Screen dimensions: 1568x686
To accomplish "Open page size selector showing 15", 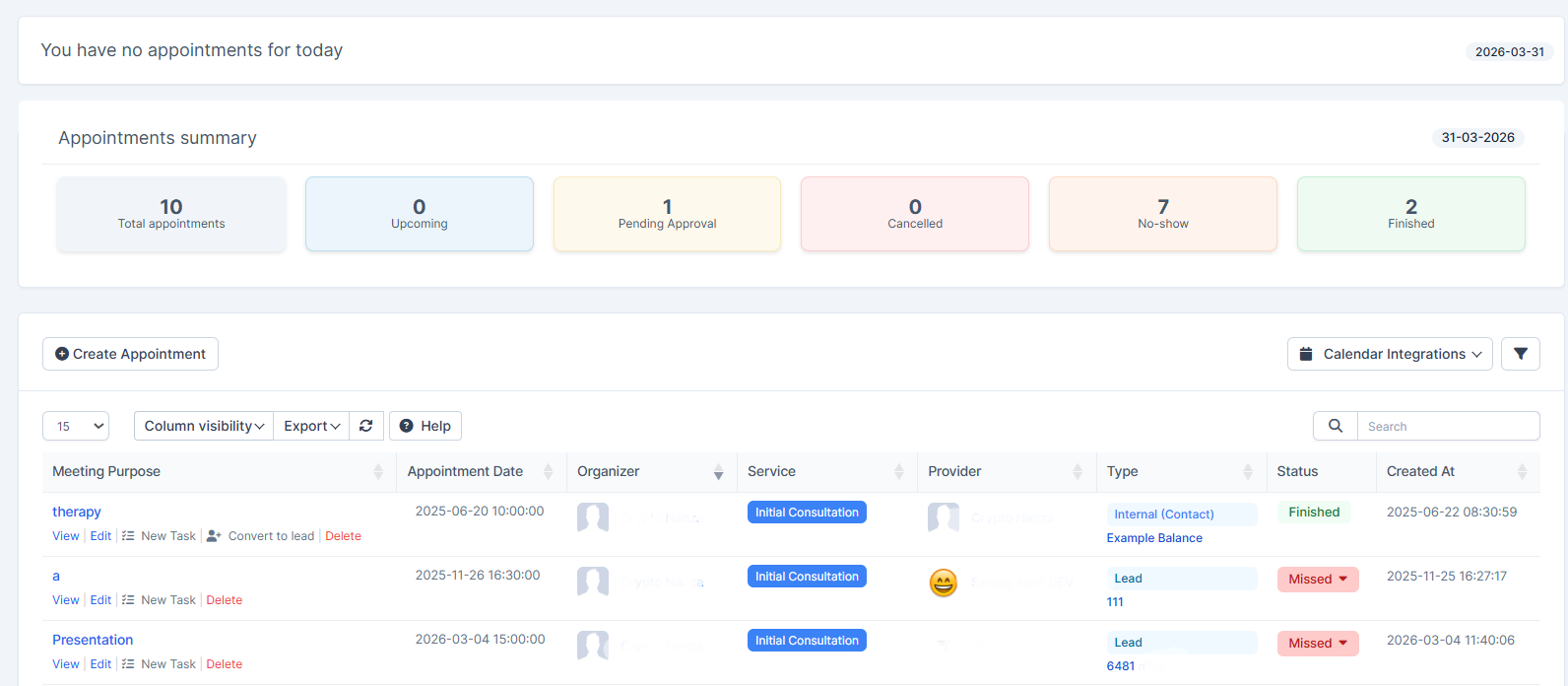I will pos(76,426).
